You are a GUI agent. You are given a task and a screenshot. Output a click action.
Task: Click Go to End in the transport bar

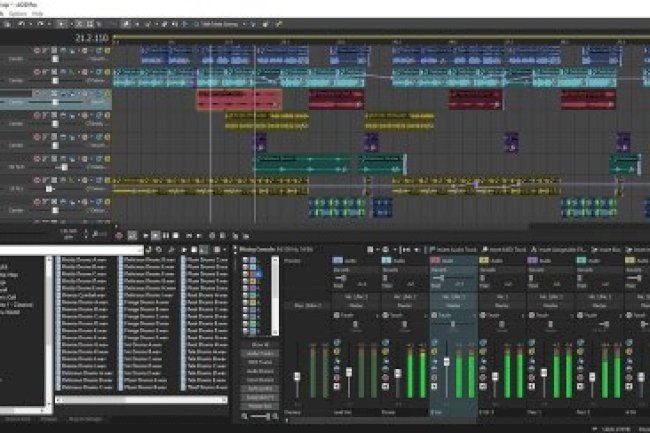[x=199, y=236]
